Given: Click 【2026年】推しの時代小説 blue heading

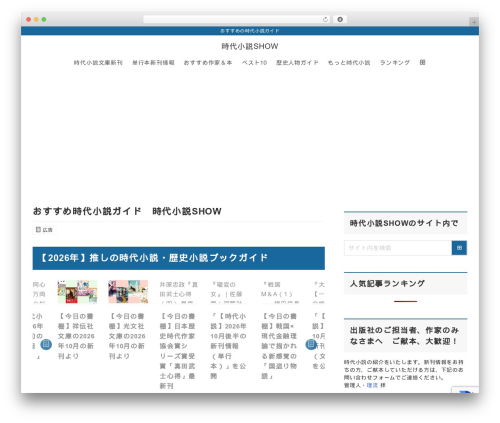Looking at the screenshot, I should (179, 258).
